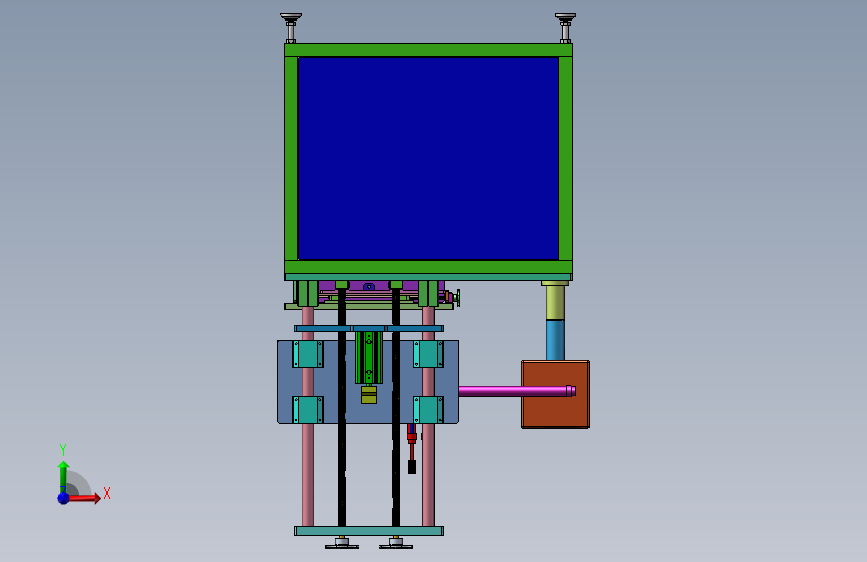Select the right leveling foot on top

pos(565,28)
